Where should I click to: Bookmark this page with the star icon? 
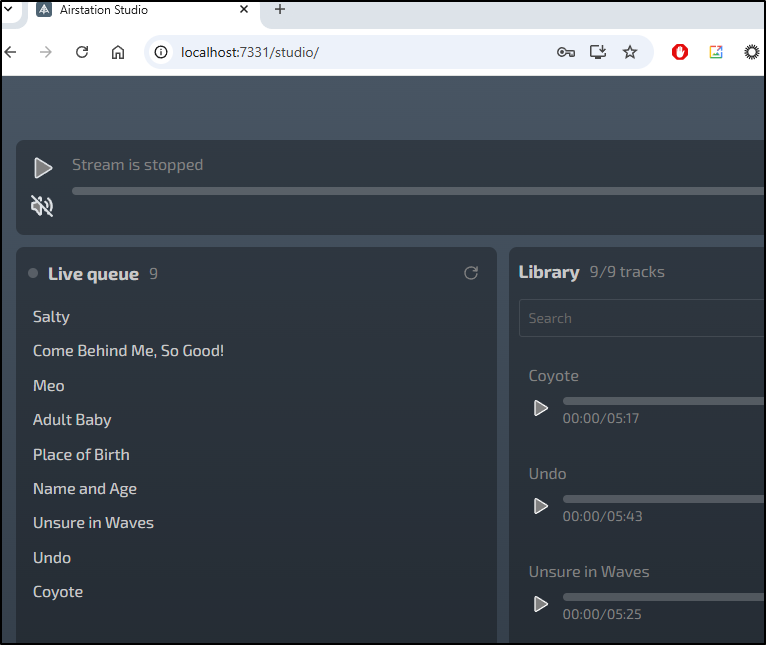coord(630,52)
